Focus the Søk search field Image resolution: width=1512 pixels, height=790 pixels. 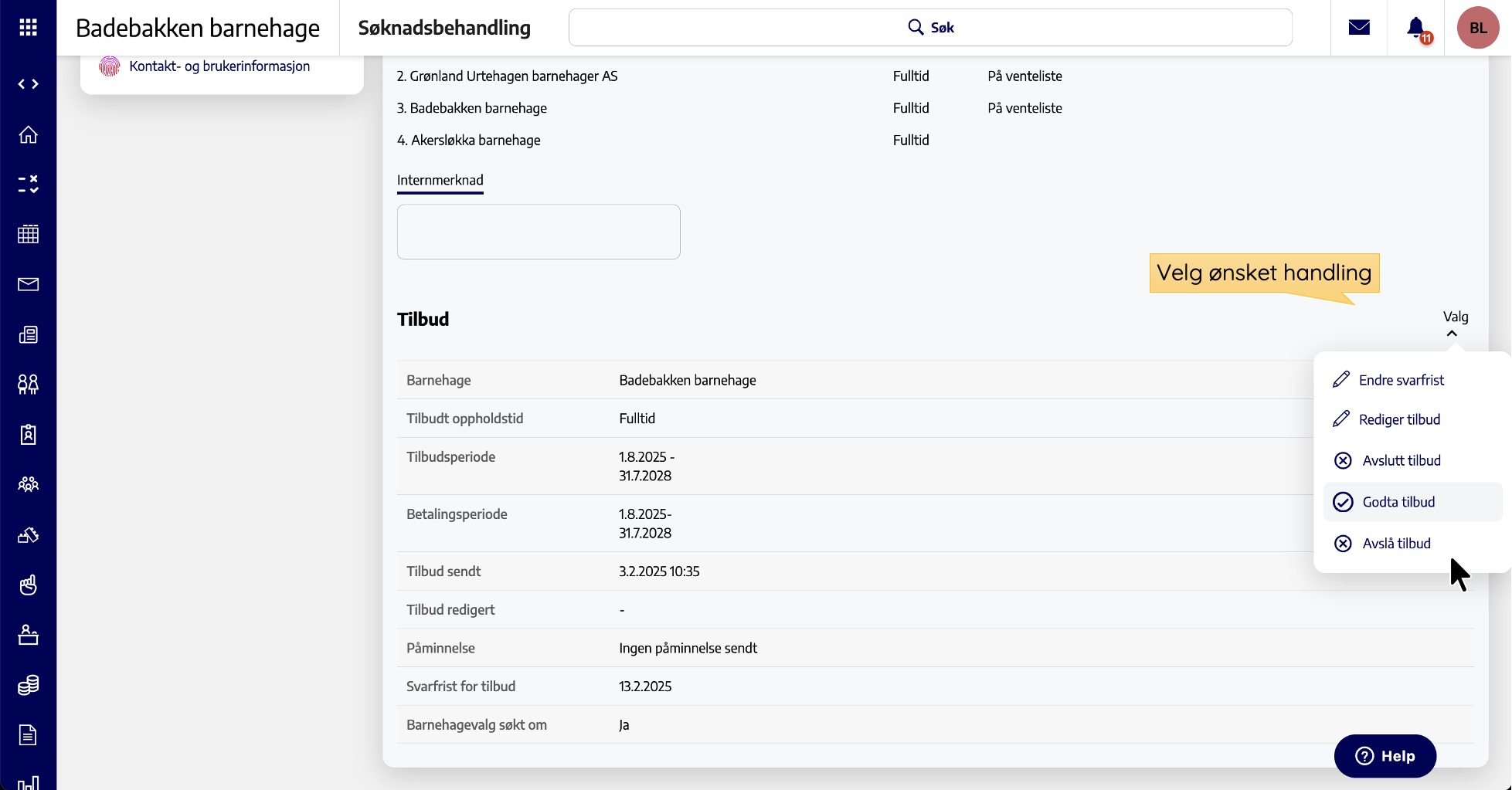tap(930, 28)
